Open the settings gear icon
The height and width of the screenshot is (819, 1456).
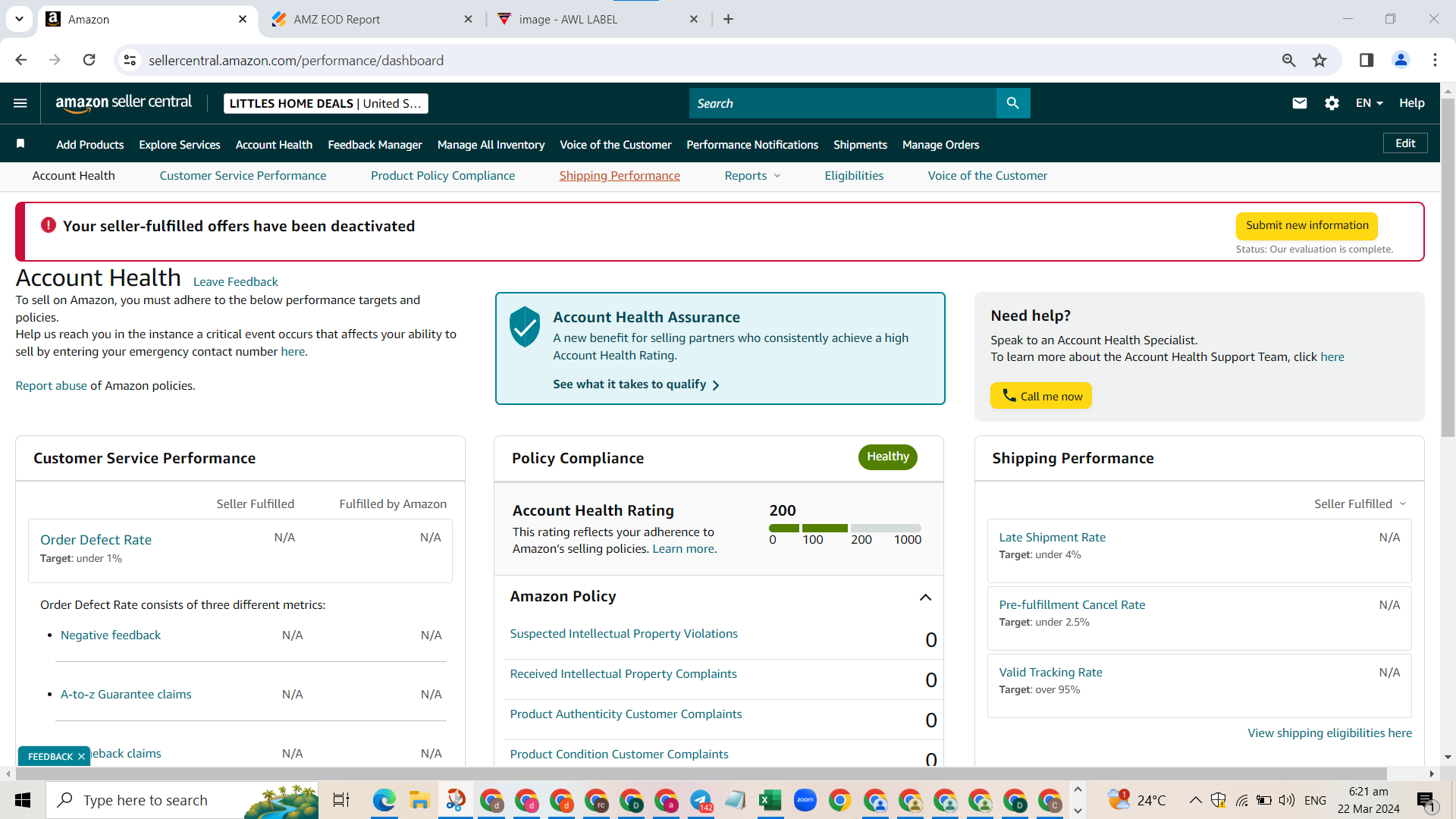click(1332, 103)
